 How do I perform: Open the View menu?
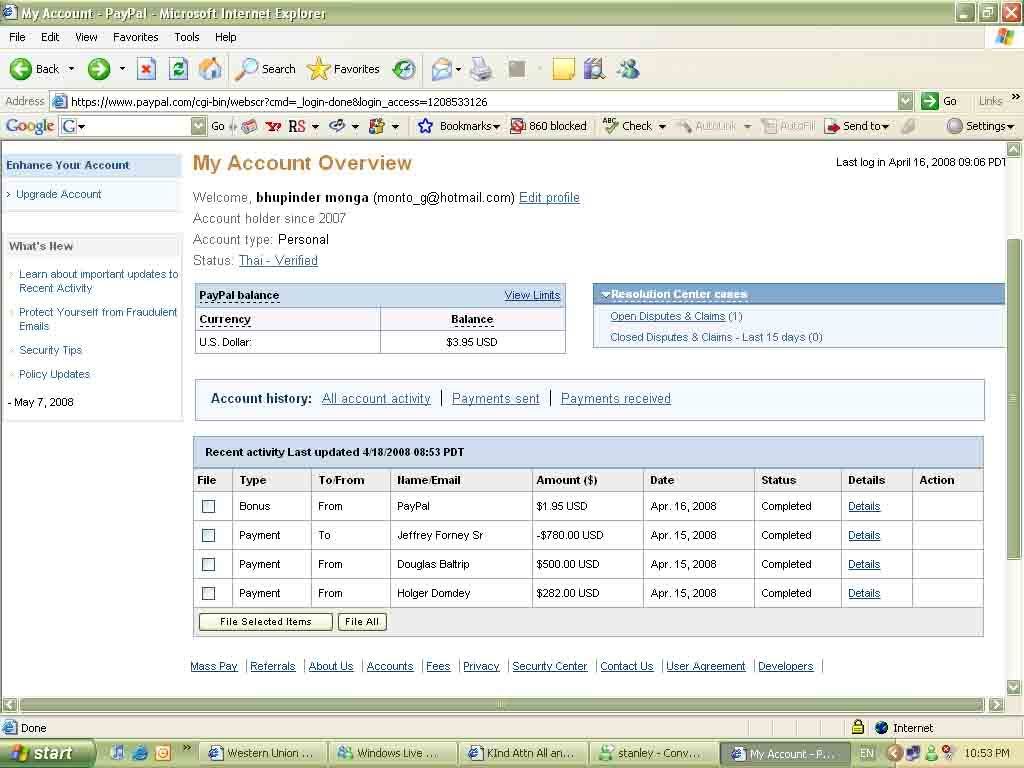[x=86, y=37]
